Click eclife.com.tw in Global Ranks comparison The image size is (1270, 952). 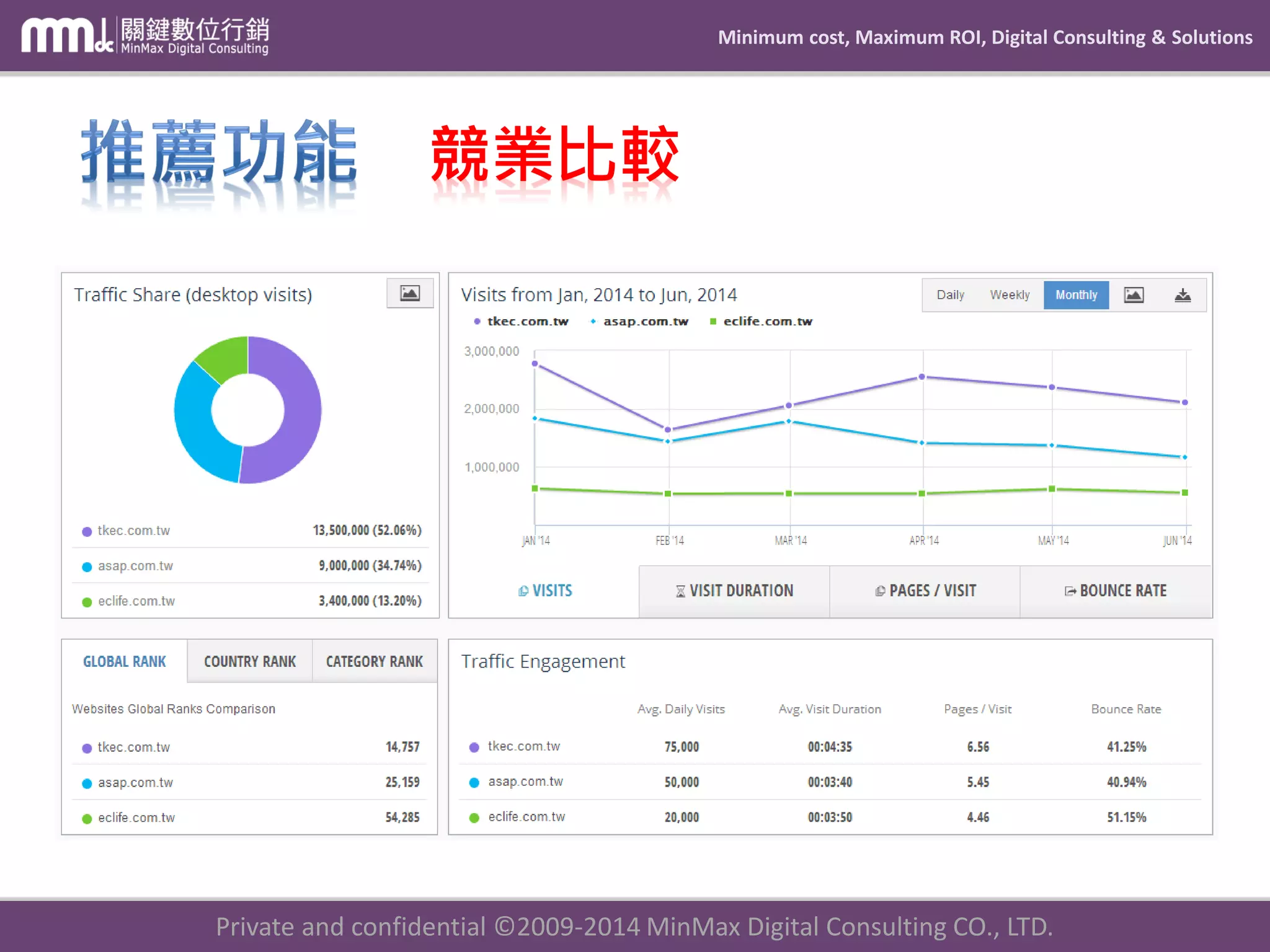point(136,818)
